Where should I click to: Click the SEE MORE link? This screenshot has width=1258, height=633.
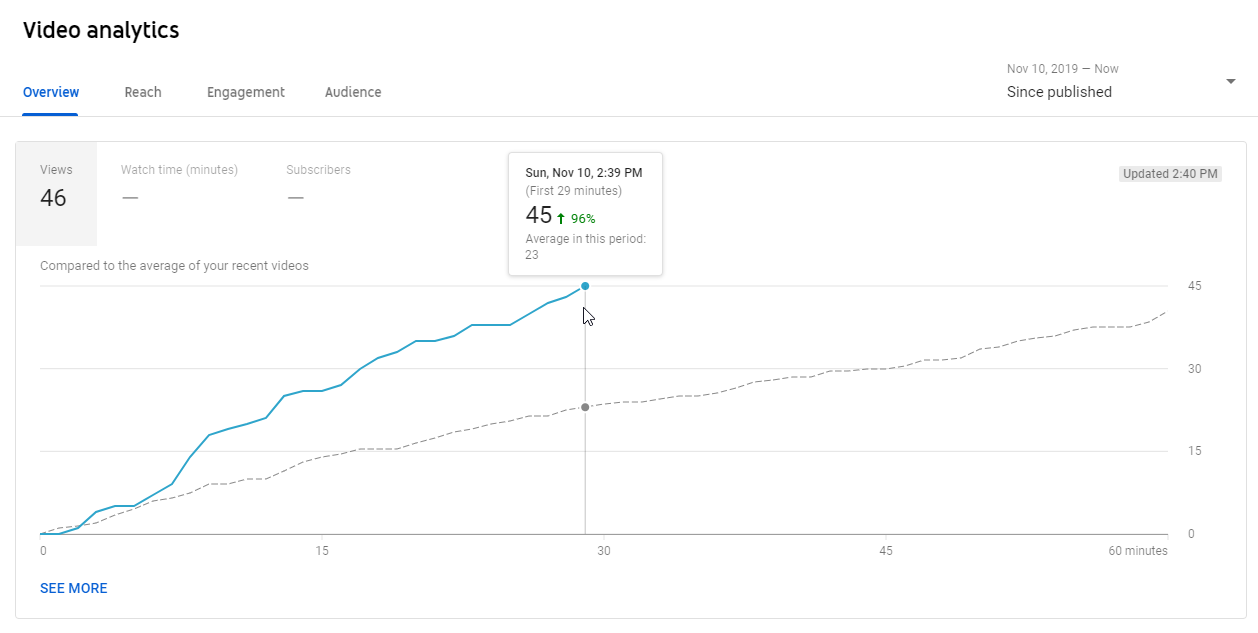(x=74, y=588)
